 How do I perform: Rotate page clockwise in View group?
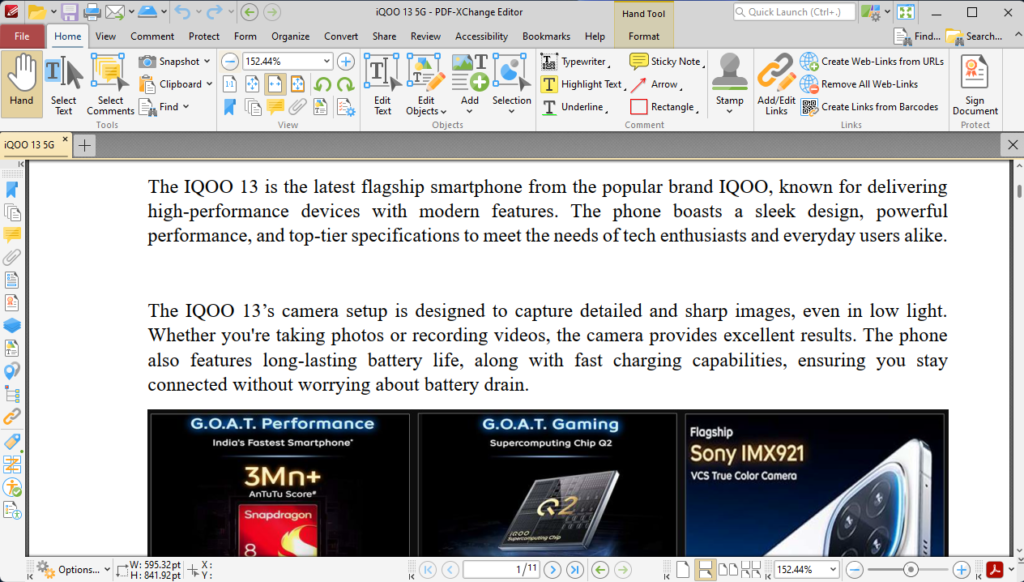345,84
